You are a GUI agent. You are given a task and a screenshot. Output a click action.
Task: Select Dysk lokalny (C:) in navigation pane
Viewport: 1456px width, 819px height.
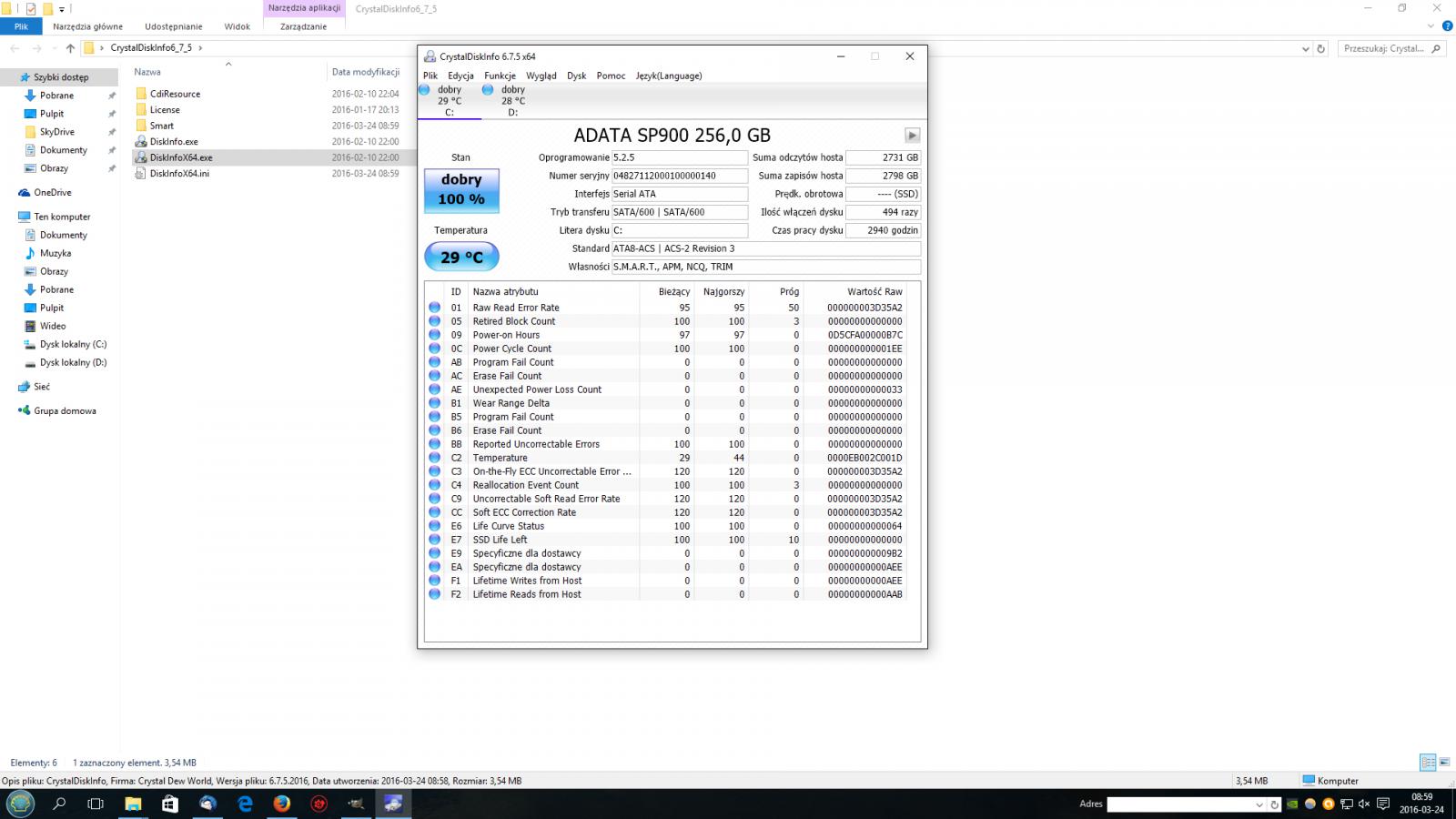73,344
